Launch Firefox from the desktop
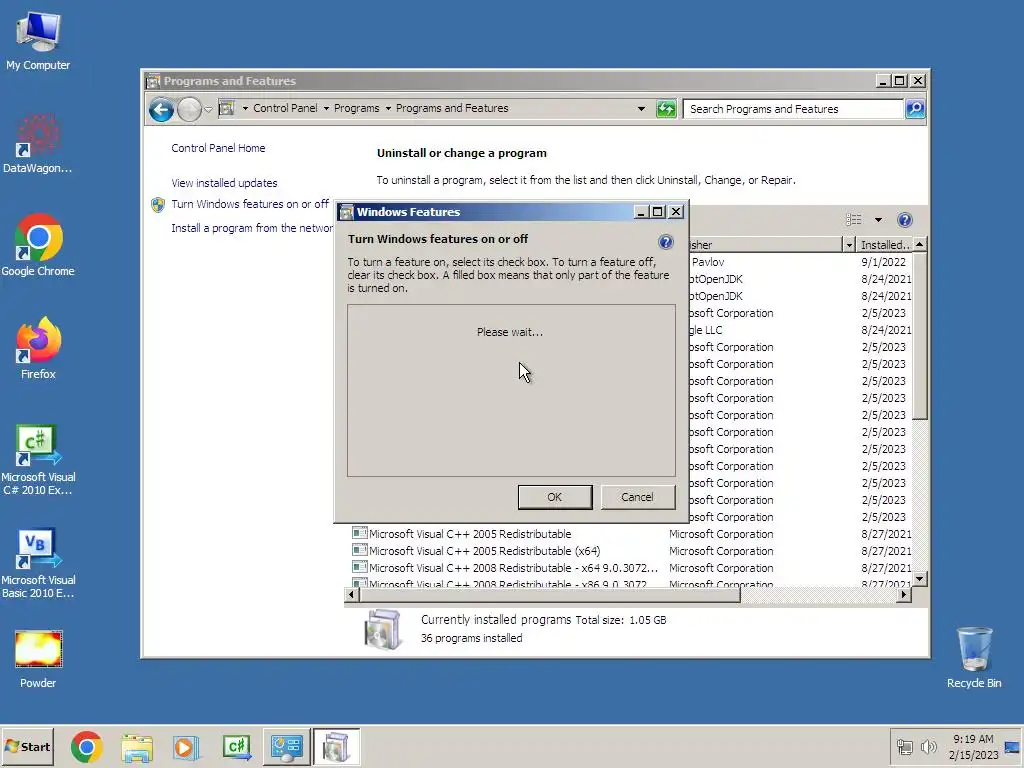This screenshot has height=768, width=1024. [38, 349]
